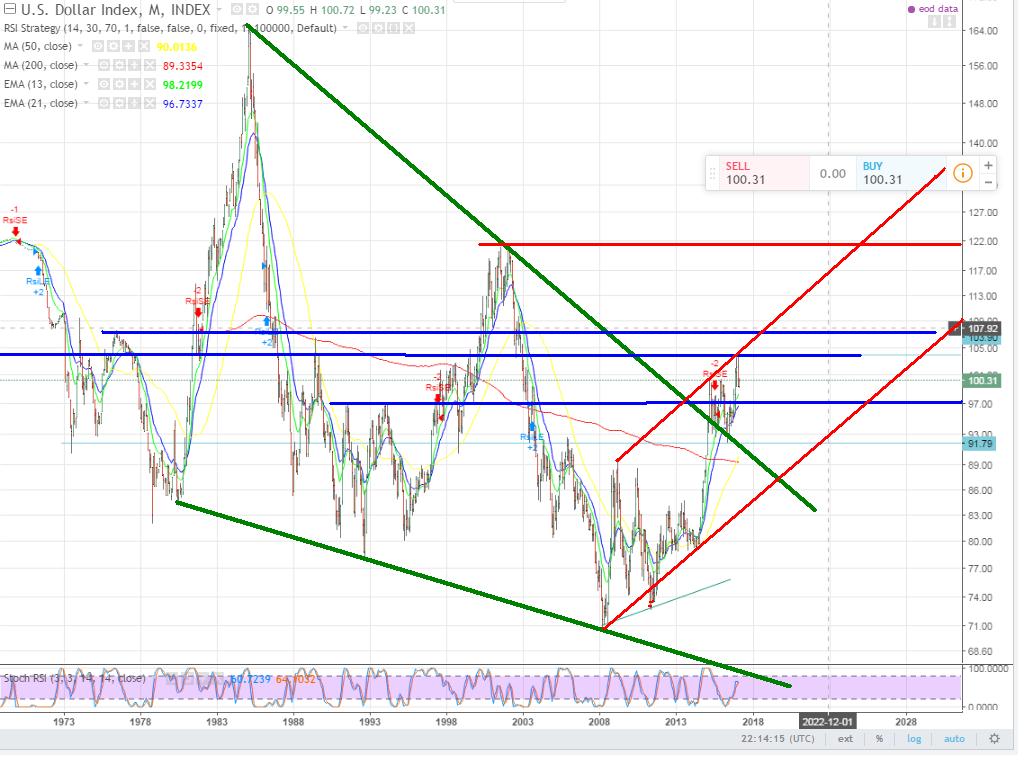Click the SELL 100.31 button
The width and height of the screenshot is (1024, 768).
[764, 173]
